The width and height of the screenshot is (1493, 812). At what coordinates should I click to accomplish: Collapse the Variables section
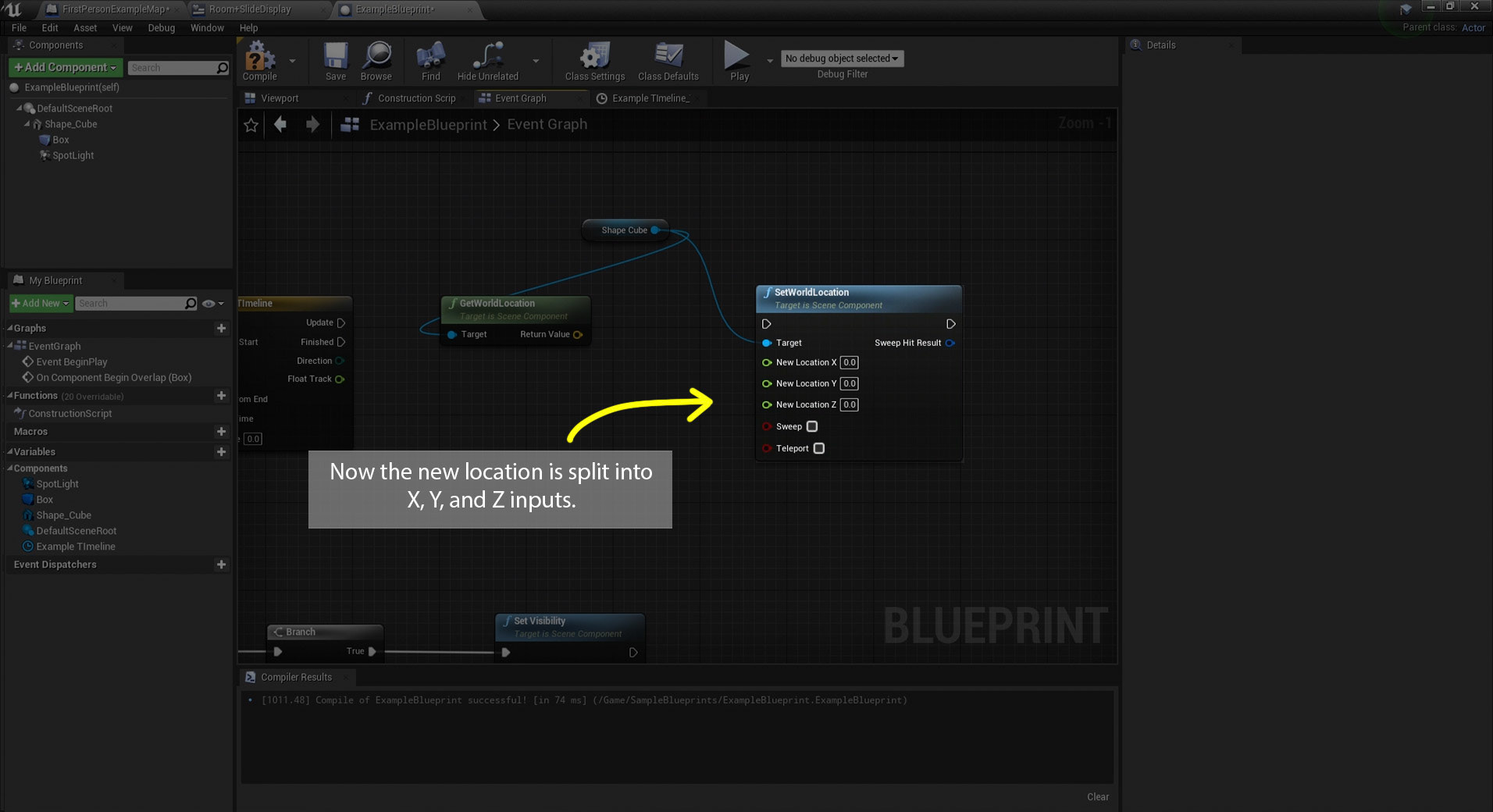(10, 452)
